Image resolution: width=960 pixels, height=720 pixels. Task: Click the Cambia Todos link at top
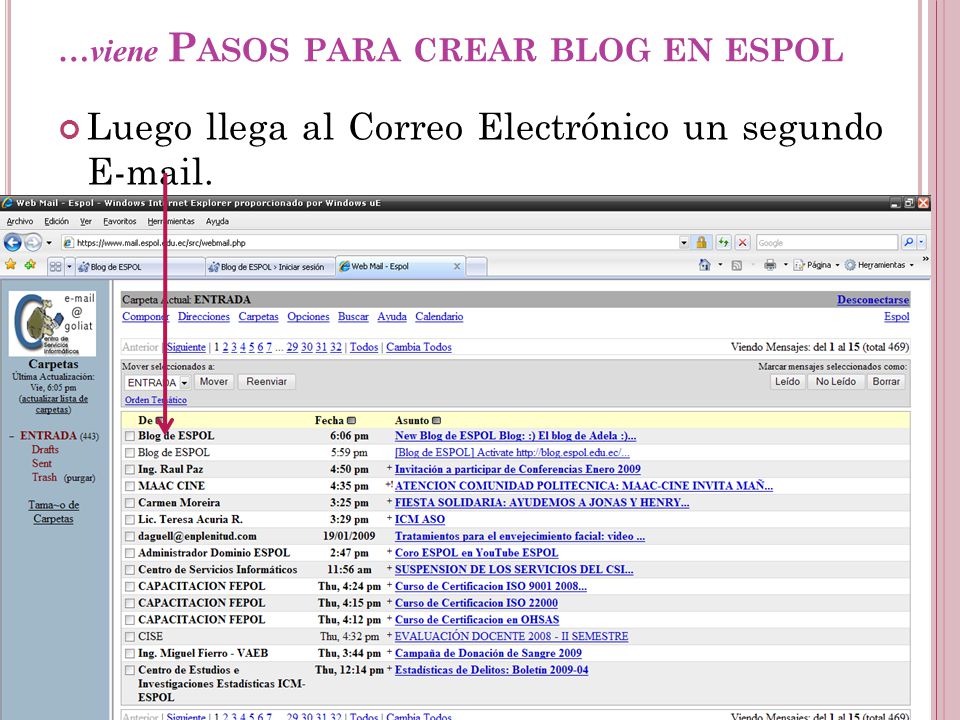tap(419, 347)
